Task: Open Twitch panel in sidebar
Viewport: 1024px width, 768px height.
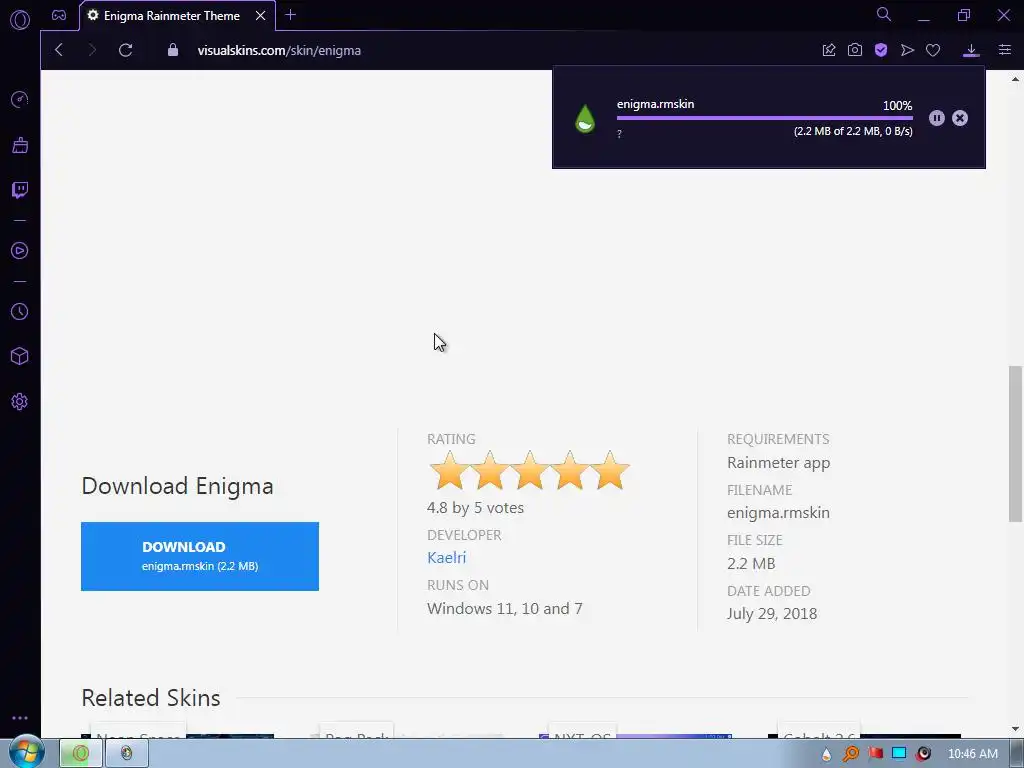Action: point(20,190)
